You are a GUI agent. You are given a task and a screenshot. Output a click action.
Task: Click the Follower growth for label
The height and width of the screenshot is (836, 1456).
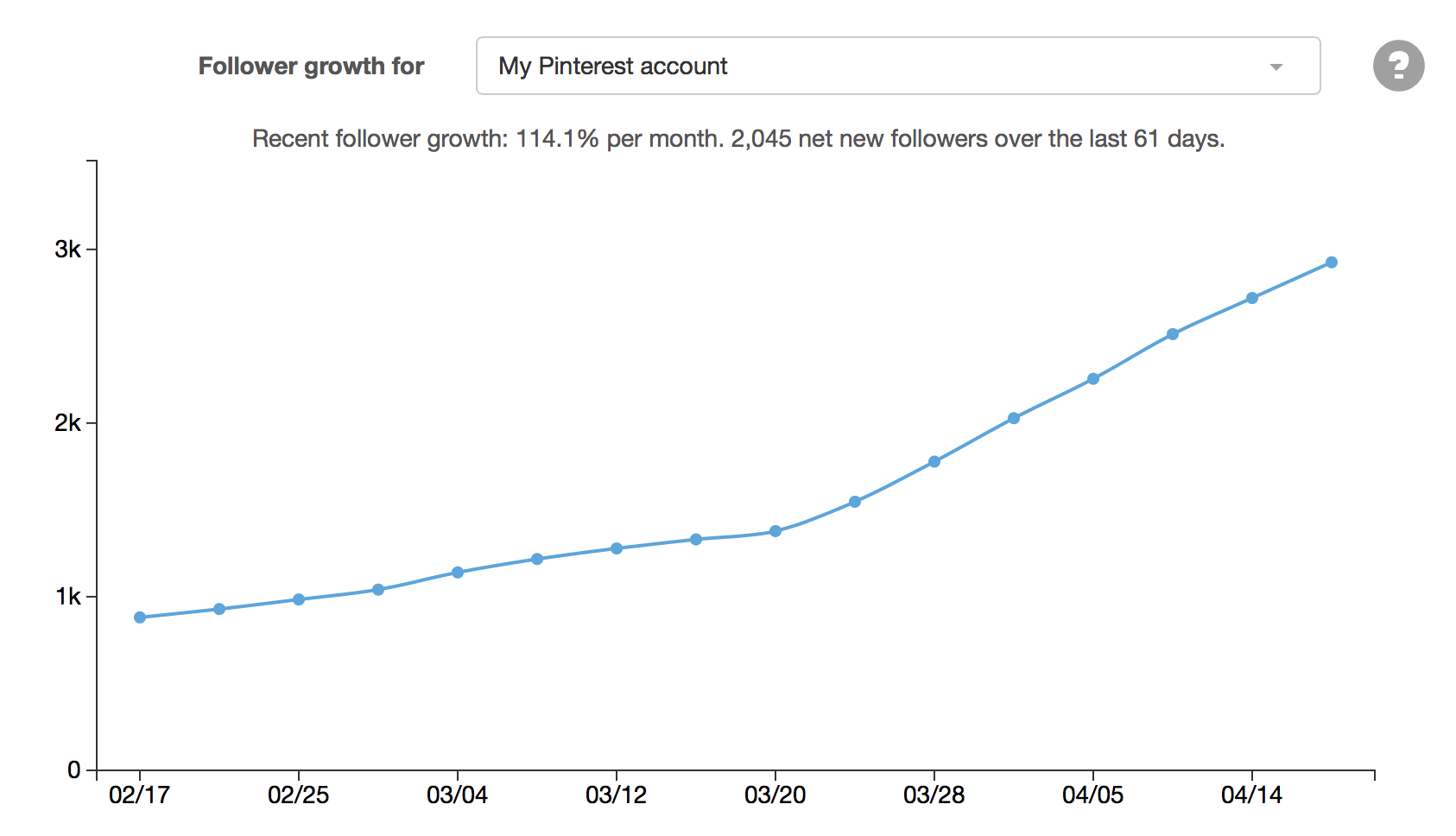click(x=311, y=66)
